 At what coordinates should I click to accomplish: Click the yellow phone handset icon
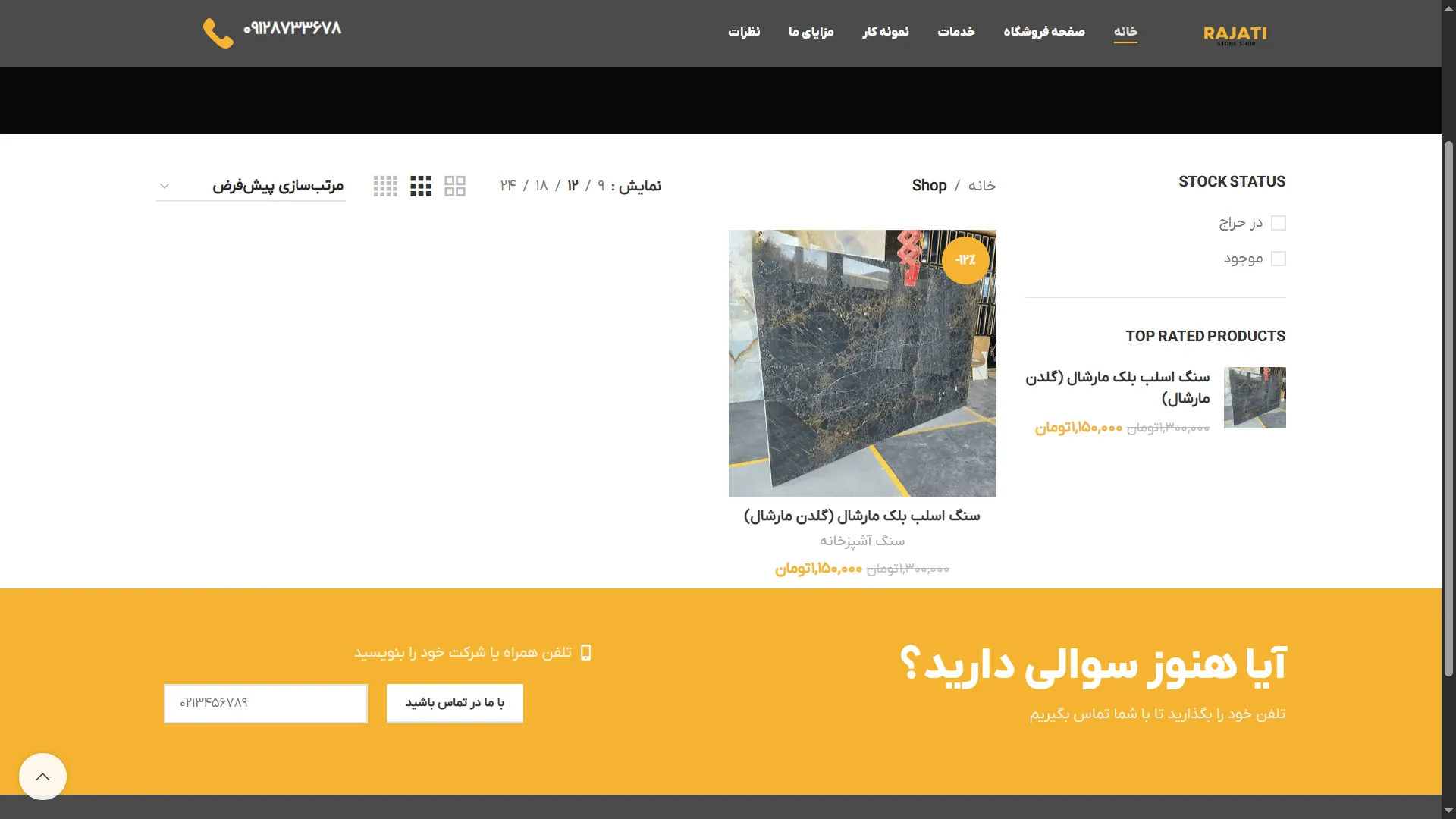[x=218, y=33]
